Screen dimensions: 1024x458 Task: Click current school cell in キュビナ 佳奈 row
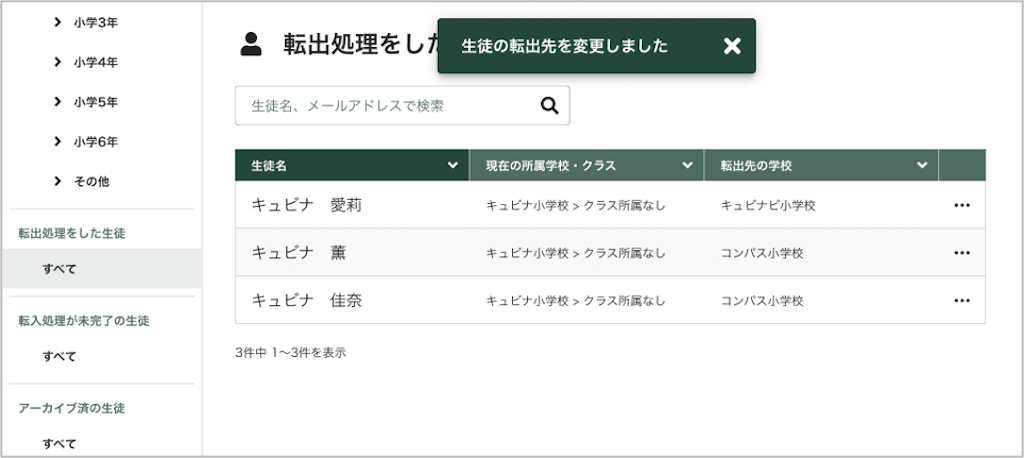(575, 301)
